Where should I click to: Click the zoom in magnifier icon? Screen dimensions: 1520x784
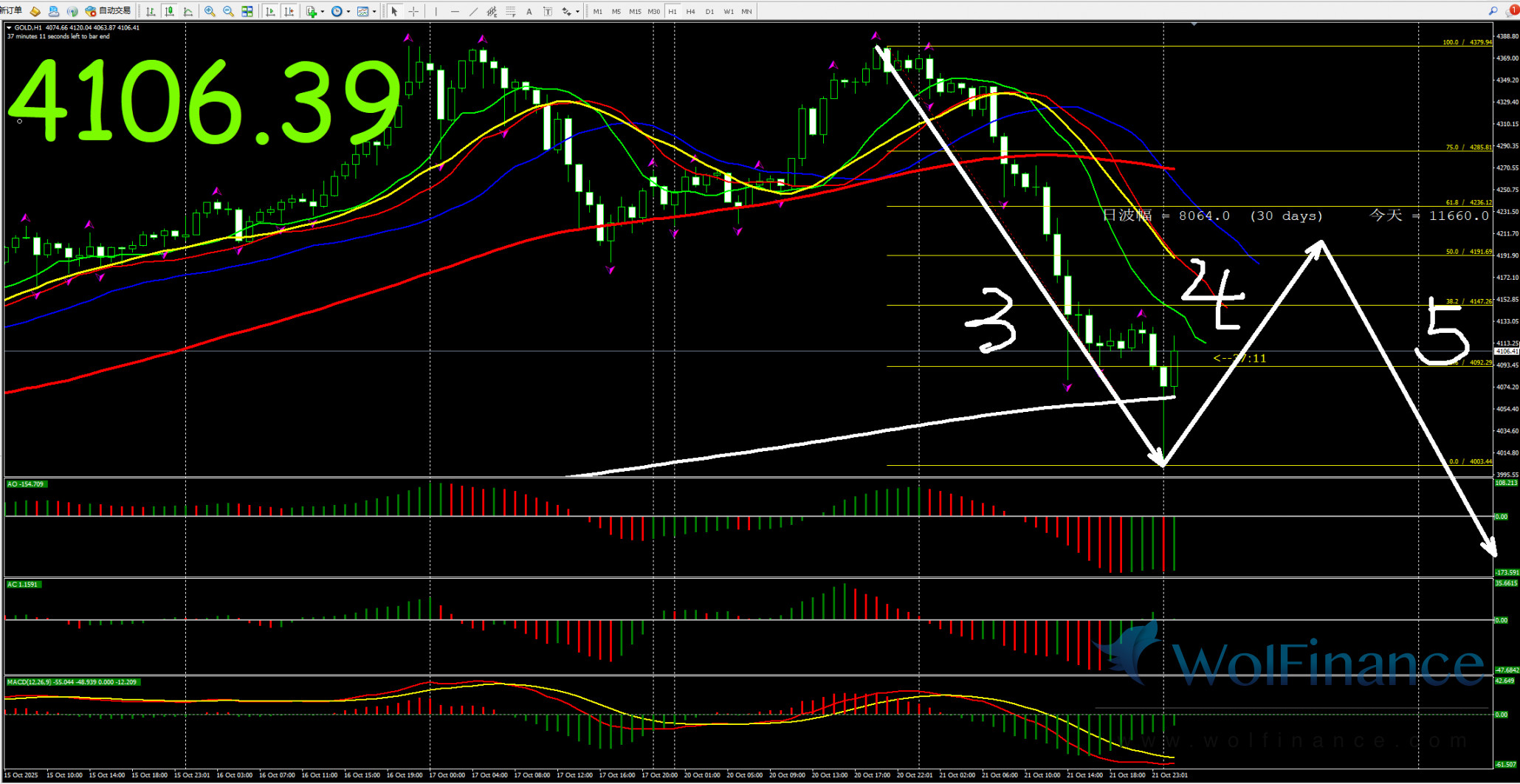tap(210, 11)
